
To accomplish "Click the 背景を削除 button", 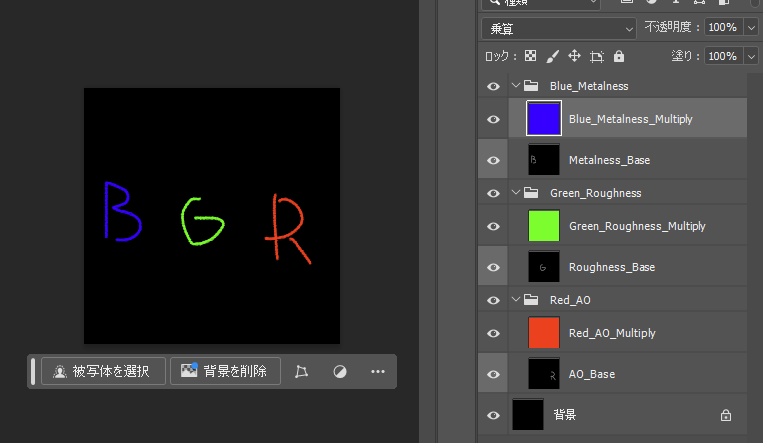I will click(x=225, y=371).
